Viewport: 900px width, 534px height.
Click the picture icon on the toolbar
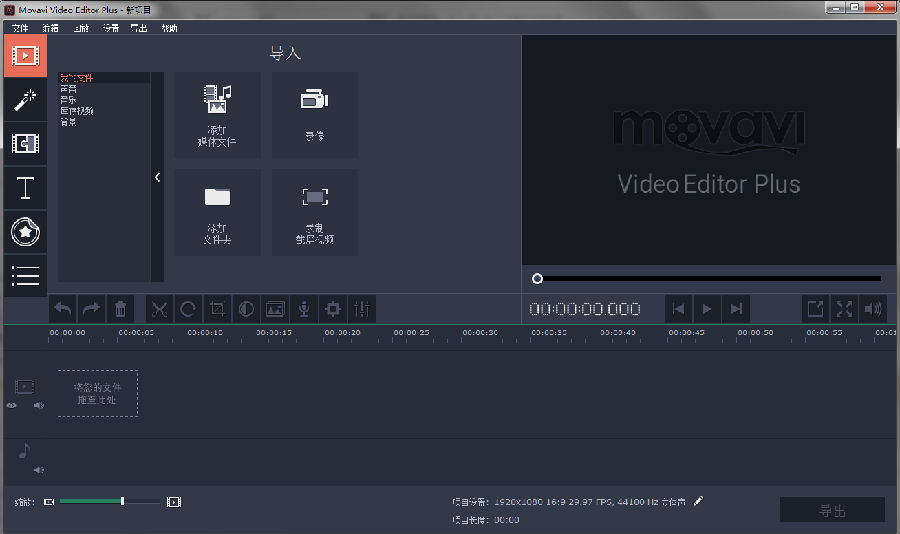275,309
